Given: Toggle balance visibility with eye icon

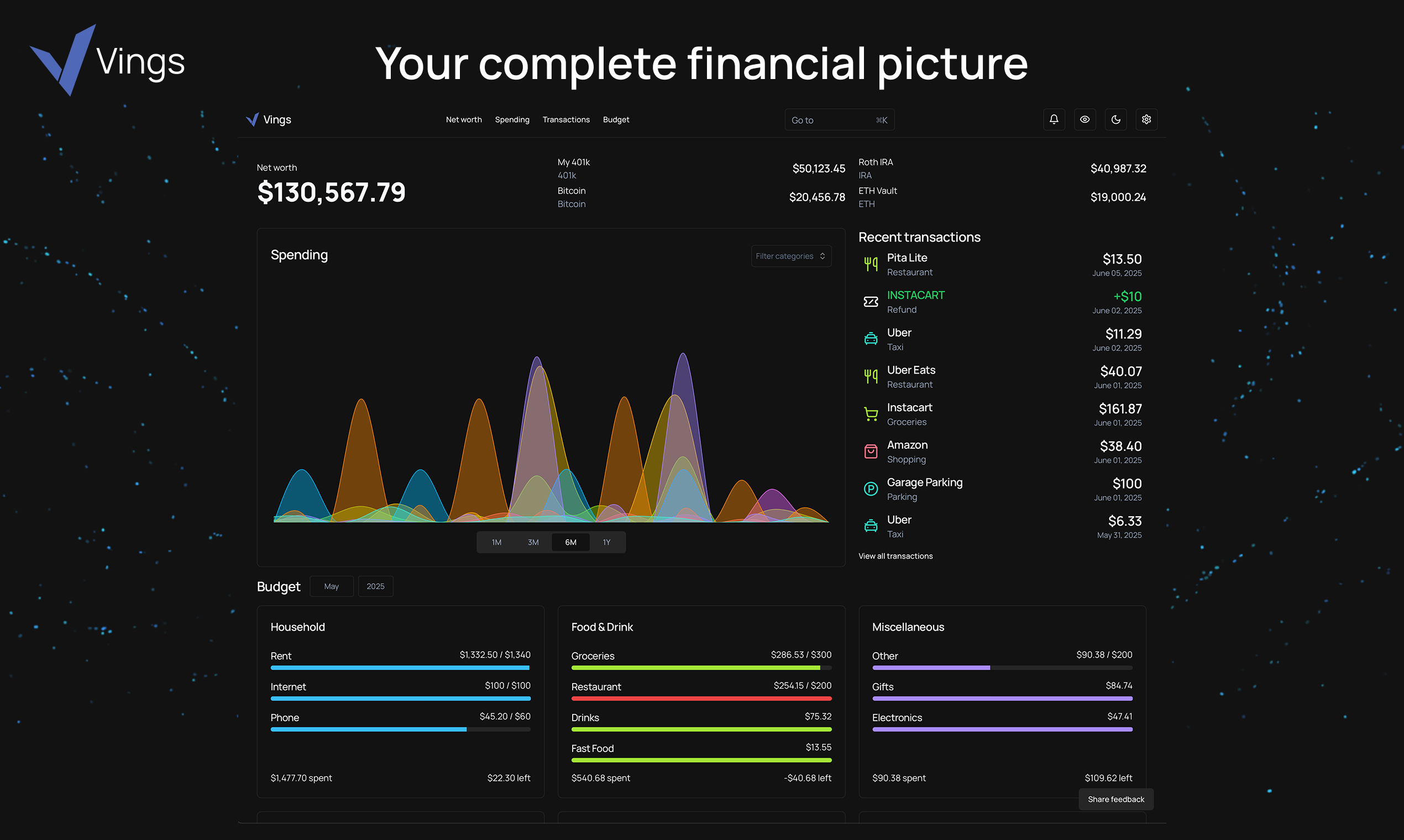Looking at the screenshot, I should (1085, 119).
